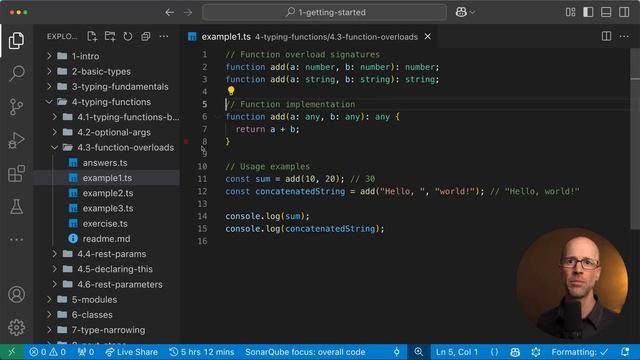The image size is (640, 360).
Task: Show additional views ellipsis in activity bar
Action: click(16, 240)
